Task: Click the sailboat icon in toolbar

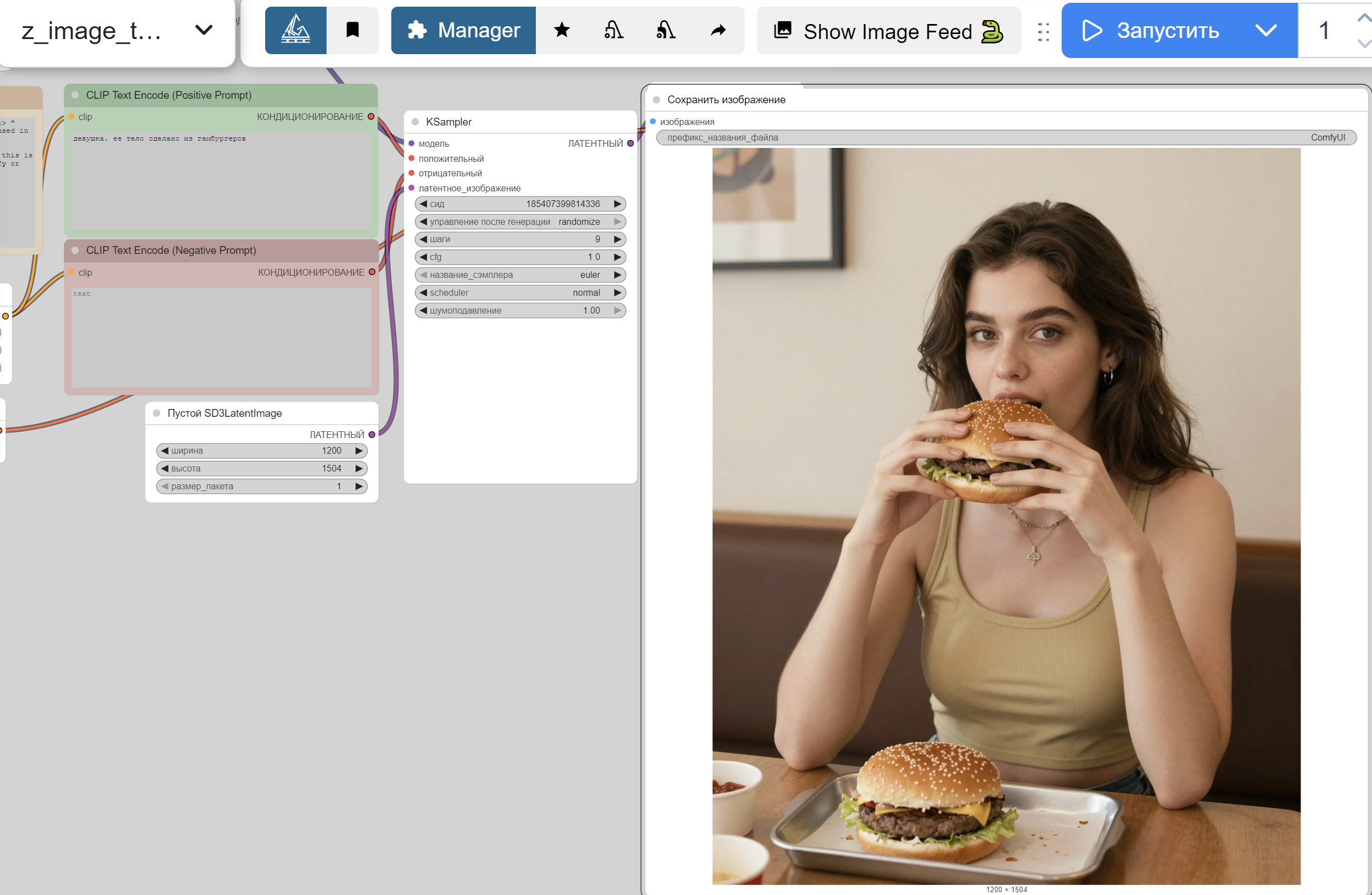Action: [295, 30]
